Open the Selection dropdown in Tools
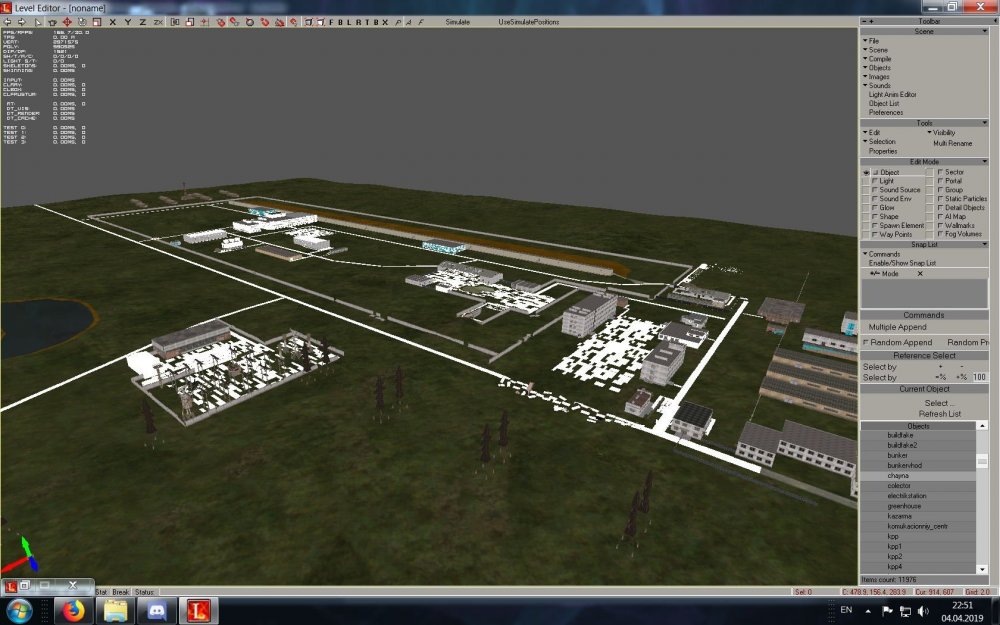 tap(879, 142)
